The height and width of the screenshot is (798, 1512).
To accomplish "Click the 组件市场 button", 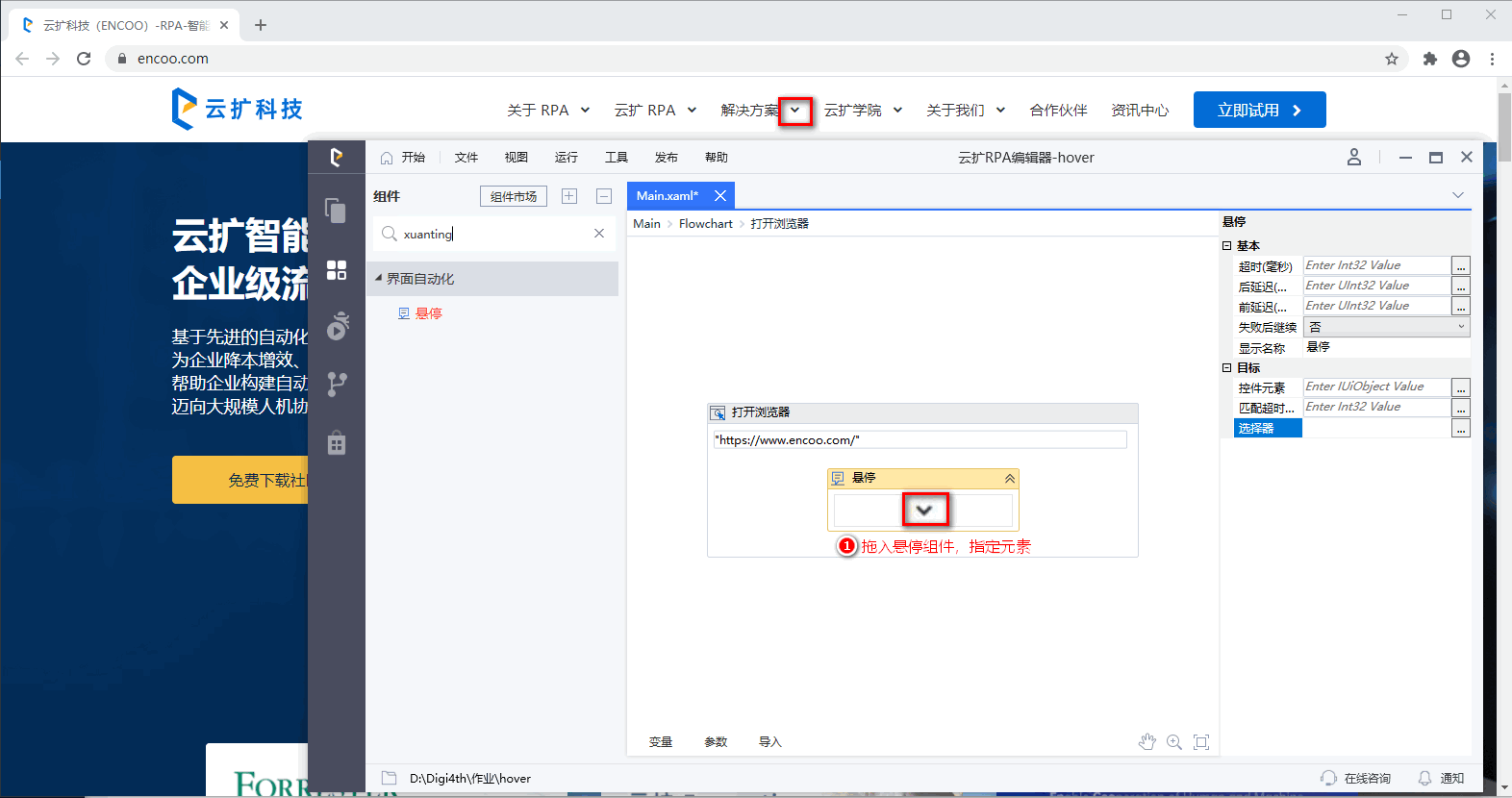I will tap(514, 196).
